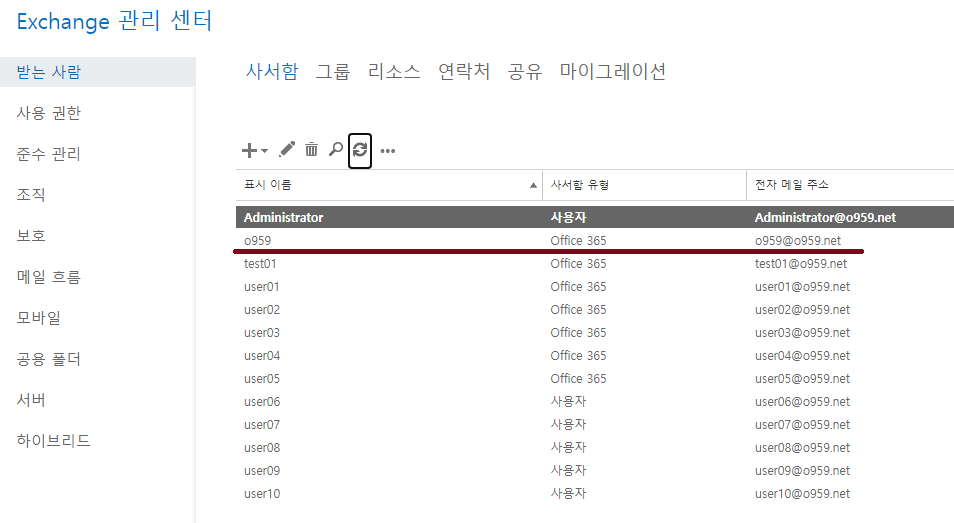Select the user09 mailbox row
Image resolution: width=954 pixels, height=523 pixels.
[595, 471]
